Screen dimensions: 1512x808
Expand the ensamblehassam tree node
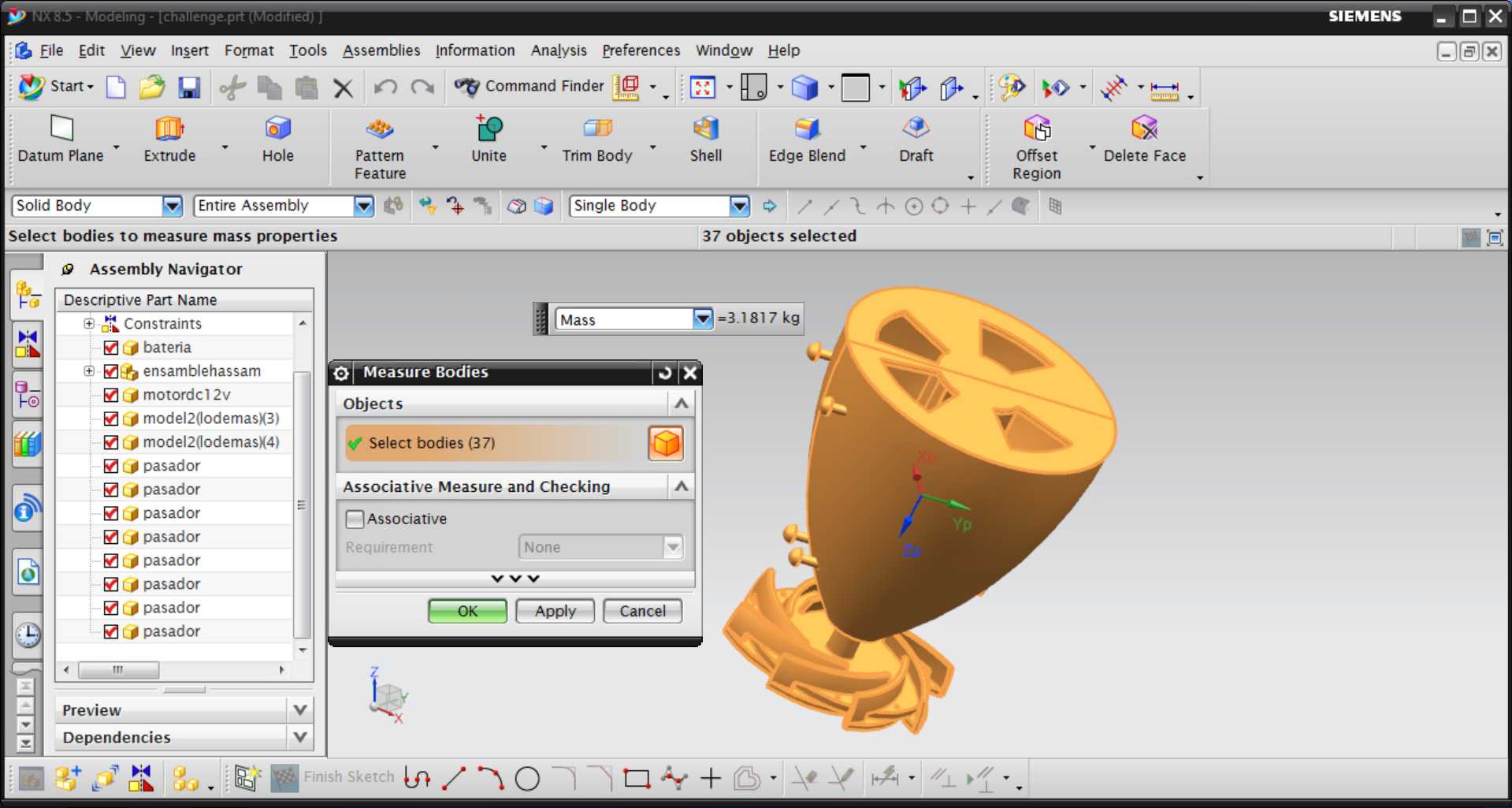click(x=89, y=371)
